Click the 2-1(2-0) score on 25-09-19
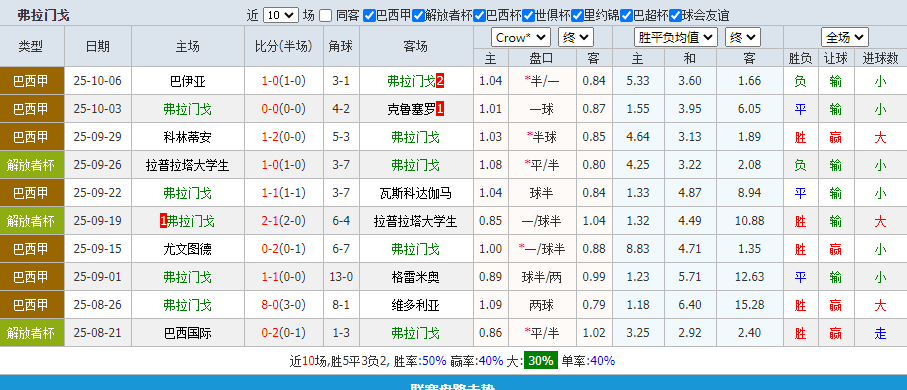The width and height of the screenshot is (907, 390). click(284, 221)
